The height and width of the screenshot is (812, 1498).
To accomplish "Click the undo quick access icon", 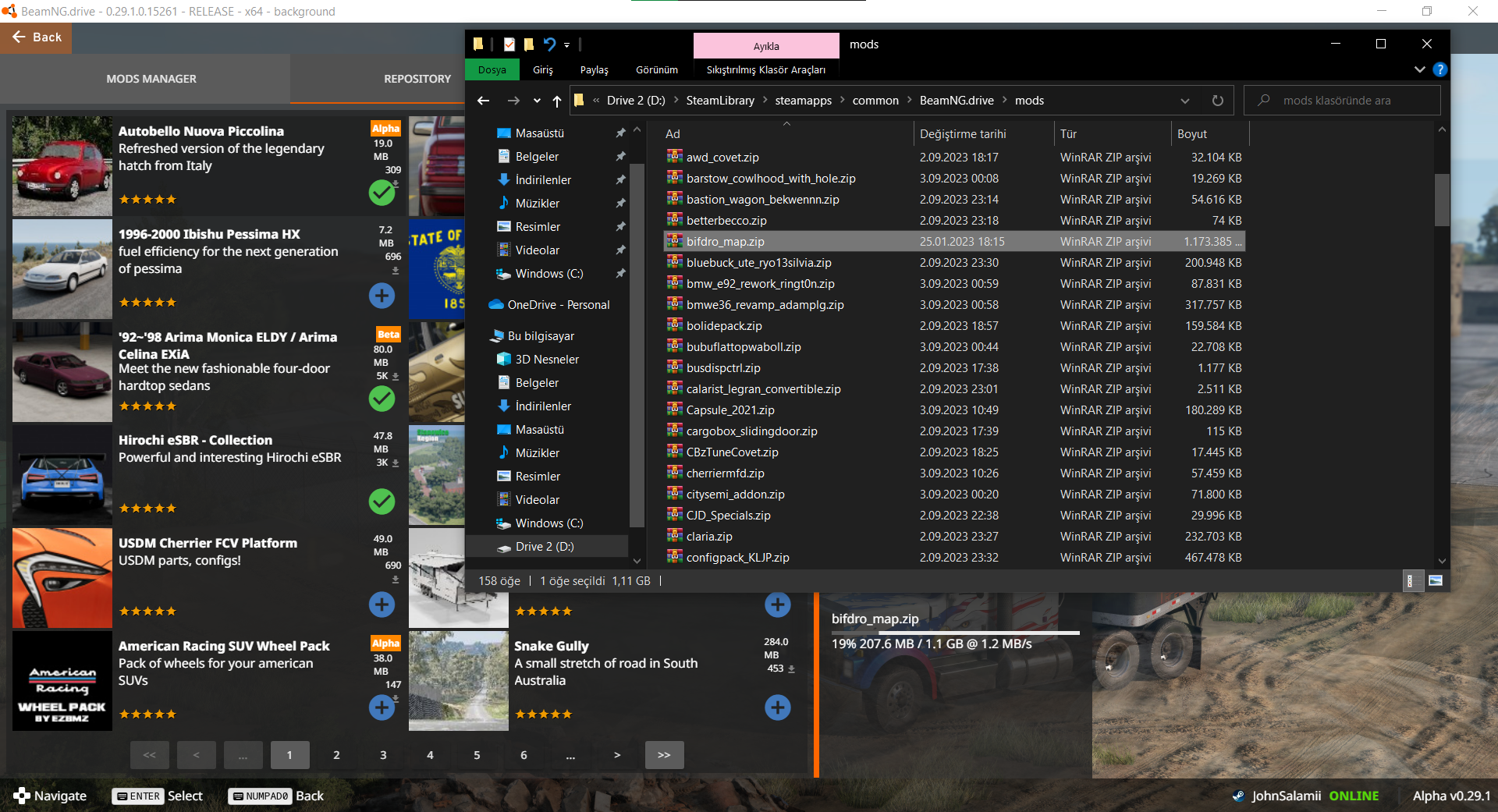I will coord(549,44).
